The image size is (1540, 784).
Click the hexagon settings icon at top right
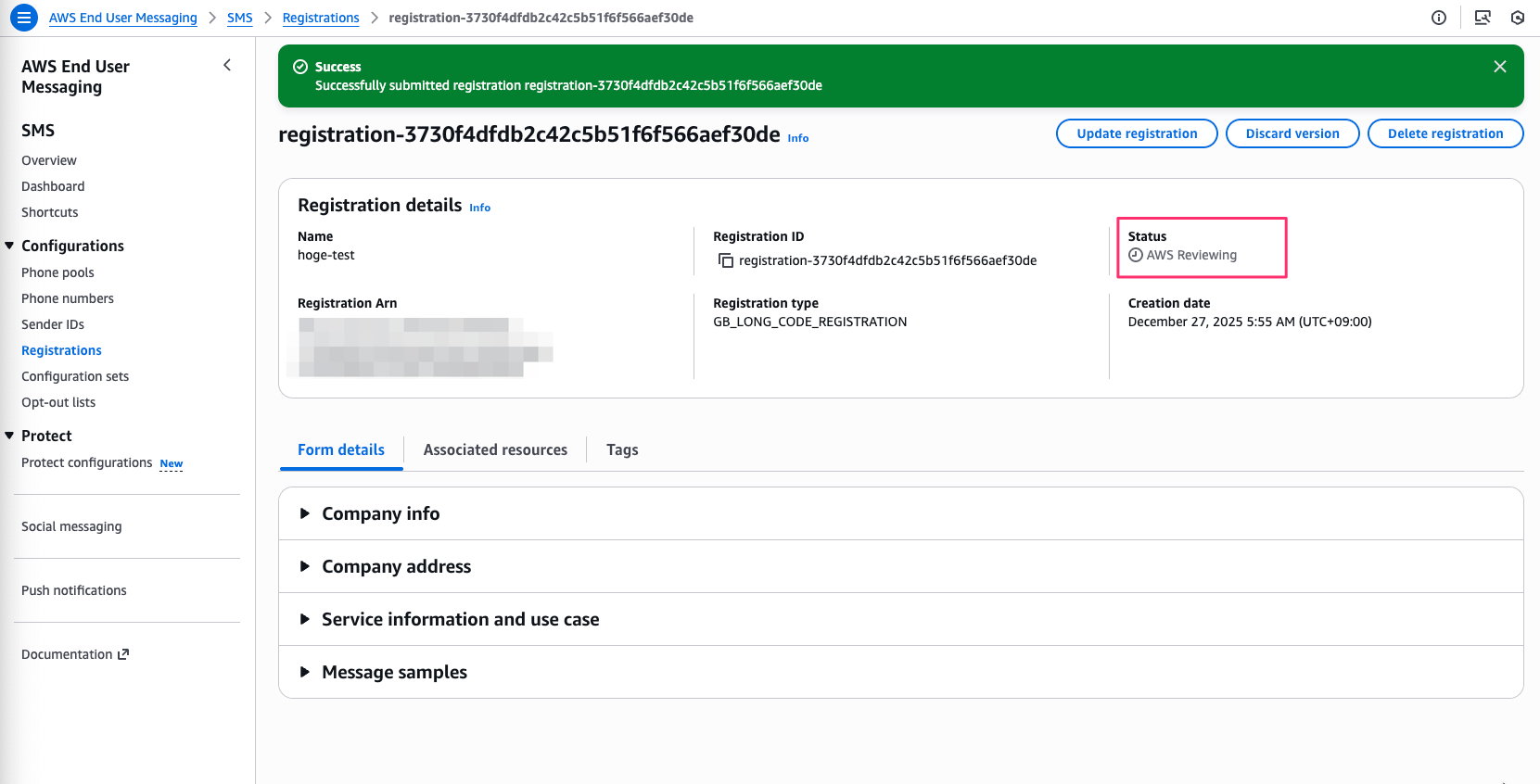[x=1517, y=18]
